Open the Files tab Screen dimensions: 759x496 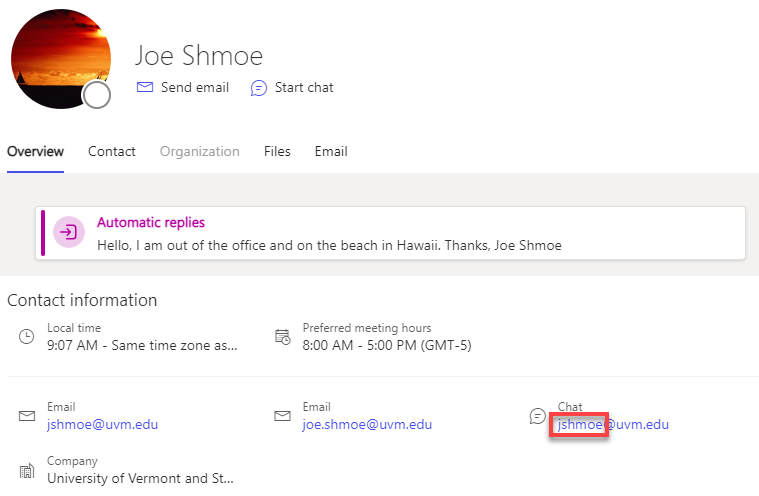(x=277, y=151)
